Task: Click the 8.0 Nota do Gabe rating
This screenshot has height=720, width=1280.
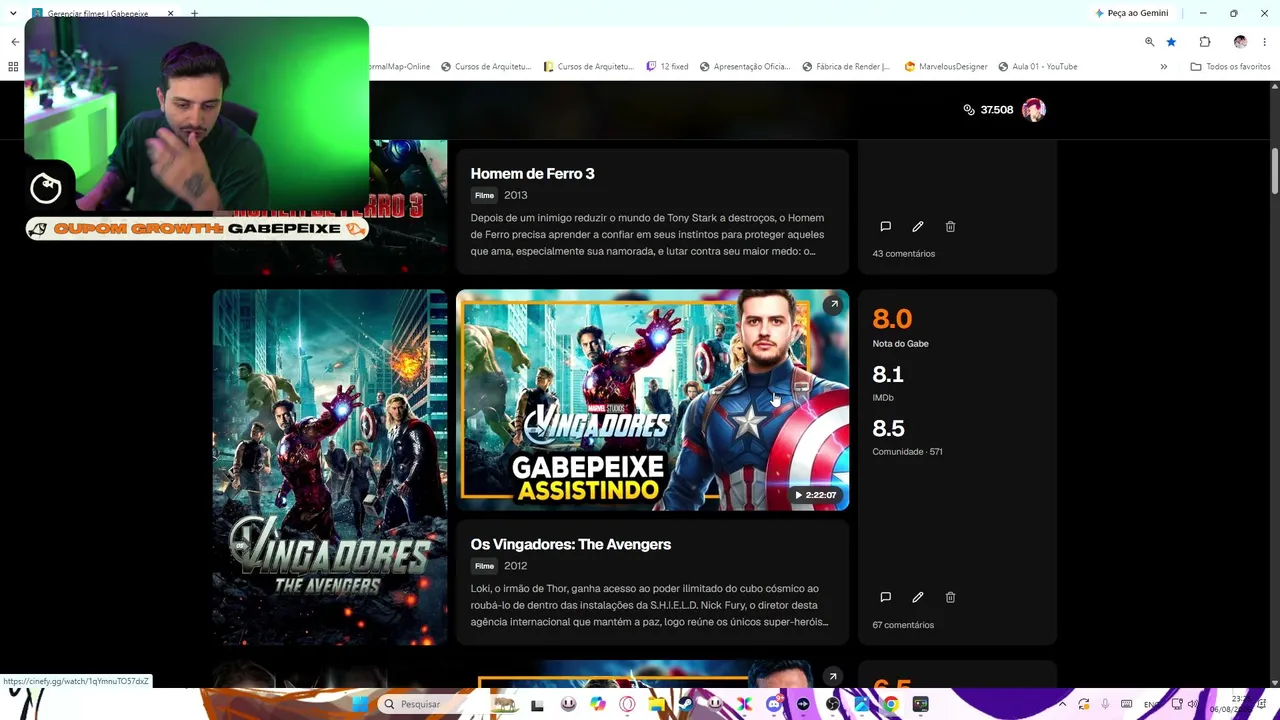Action: pos(892,319)
